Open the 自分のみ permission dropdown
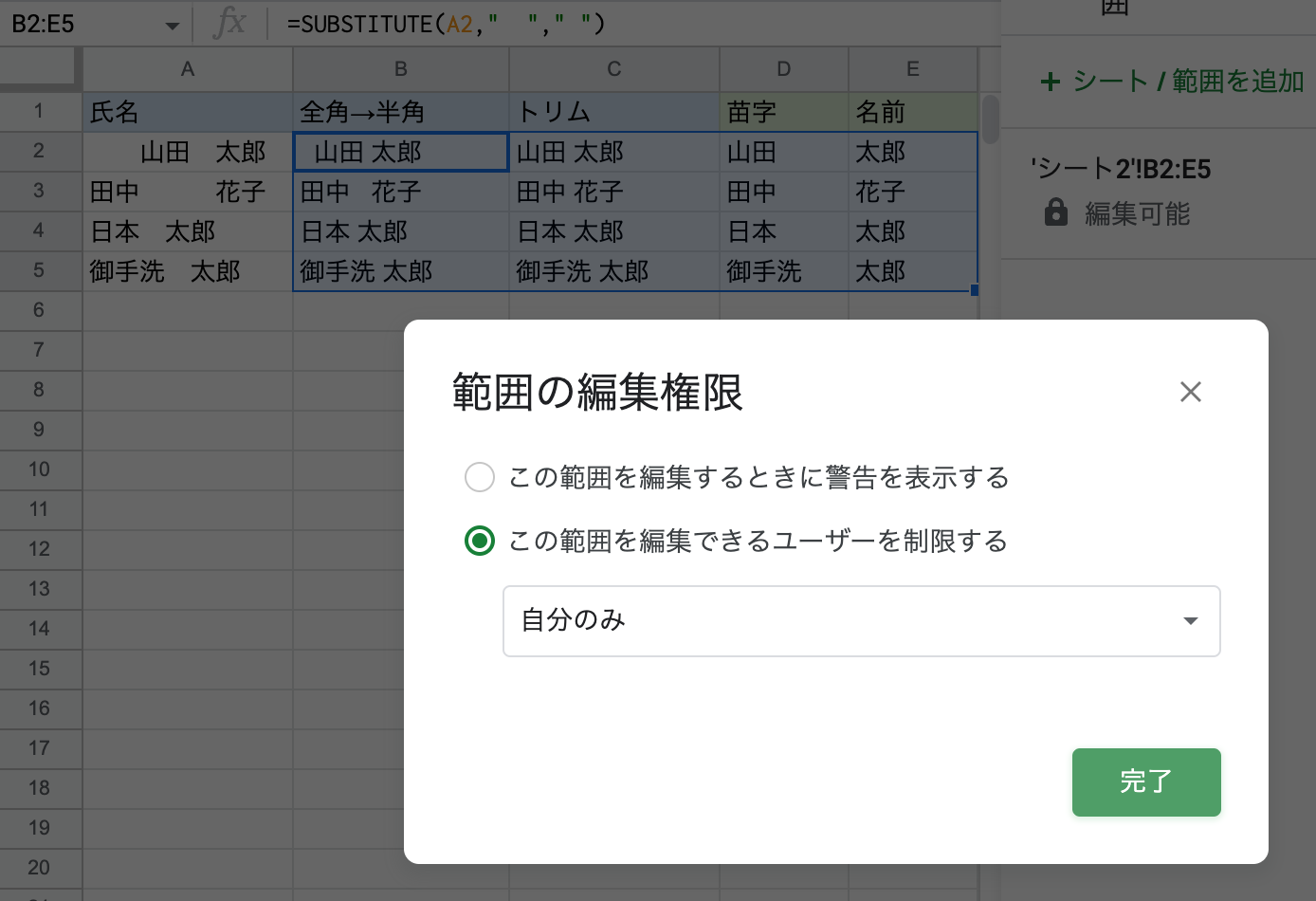This screenshot has height=901, width=1316. (x=861, y=621)
